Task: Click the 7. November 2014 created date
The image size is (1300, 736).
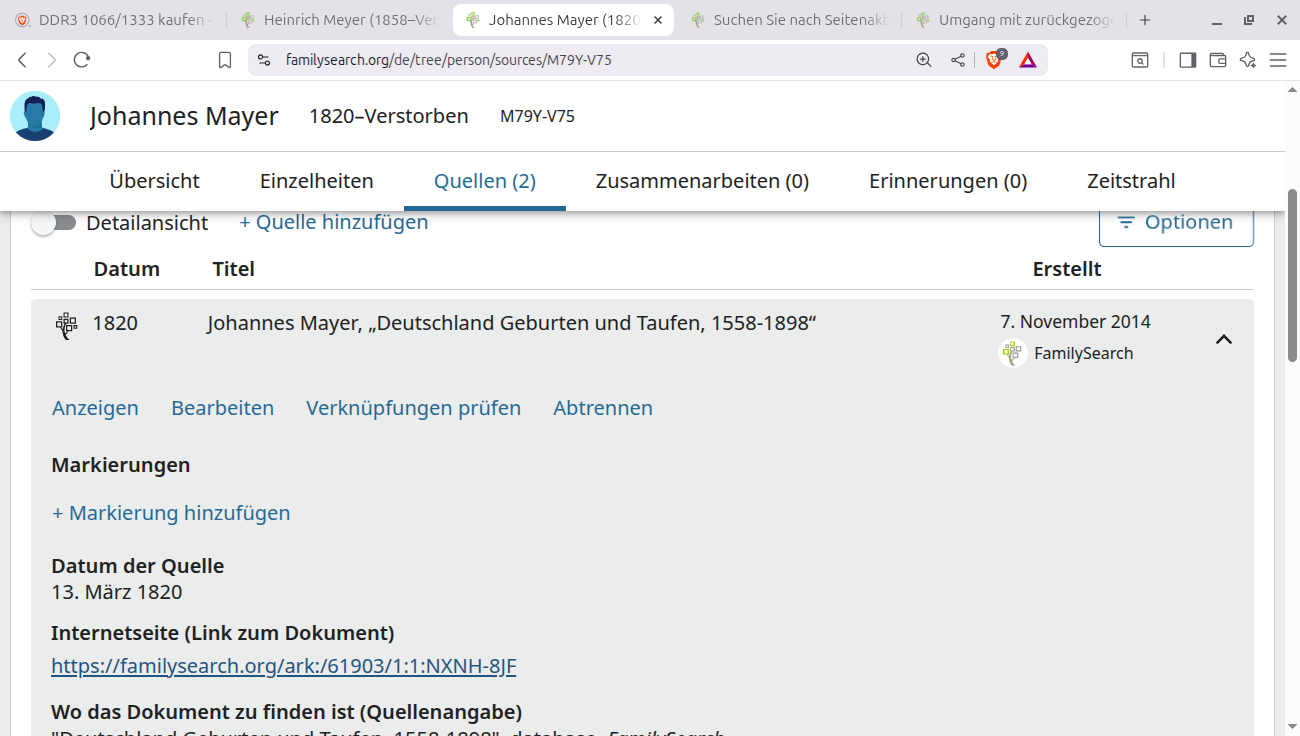Action: (1075, 322)
